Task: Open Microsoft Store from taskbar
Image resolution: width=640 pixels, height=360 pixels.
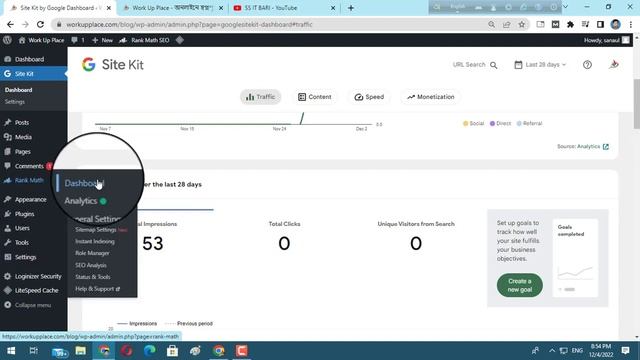Action: click(x=172, y=351)
